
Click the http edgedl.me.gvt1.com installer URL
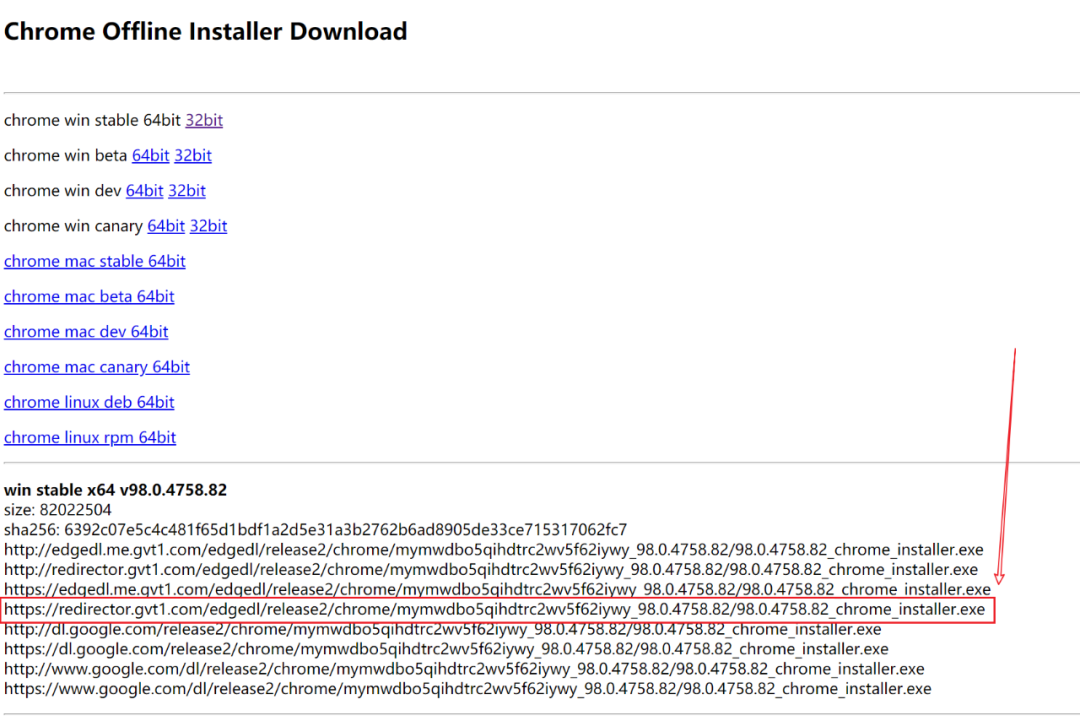(493, 550)
